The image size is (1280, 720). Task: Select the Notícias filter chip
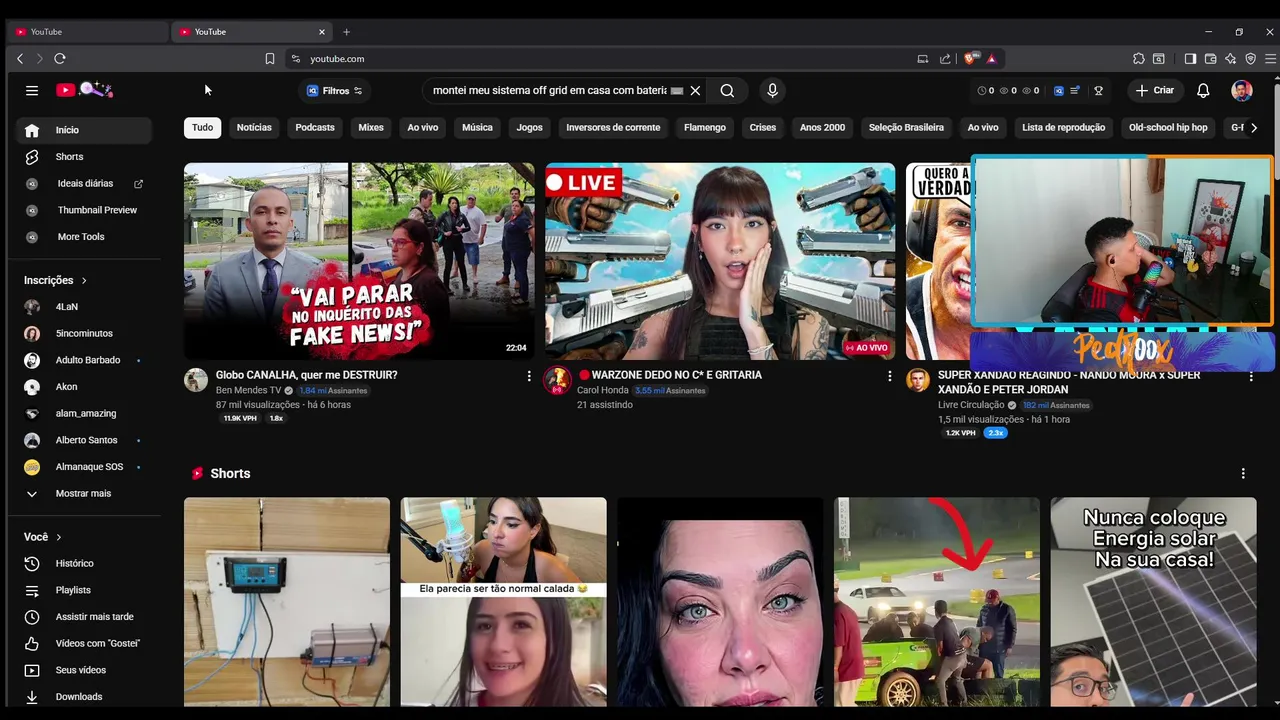click(254, 128)
